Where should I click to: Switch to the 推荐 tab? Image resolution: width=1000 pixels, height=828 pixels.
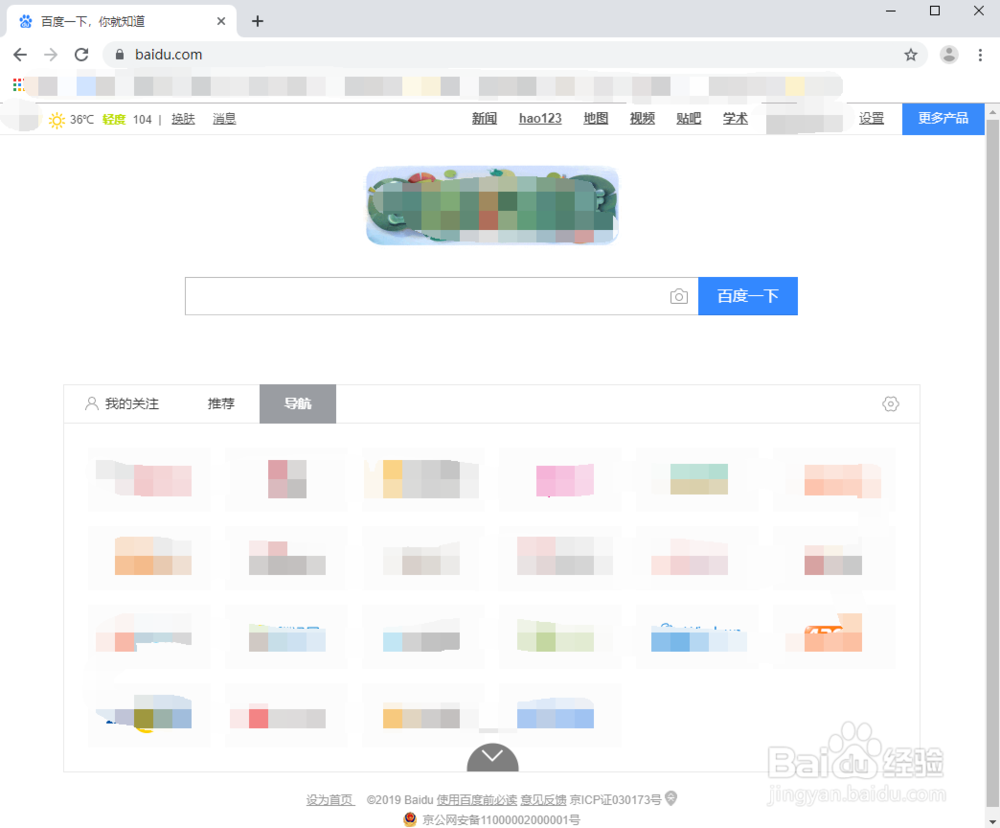(x=221, y=404)
